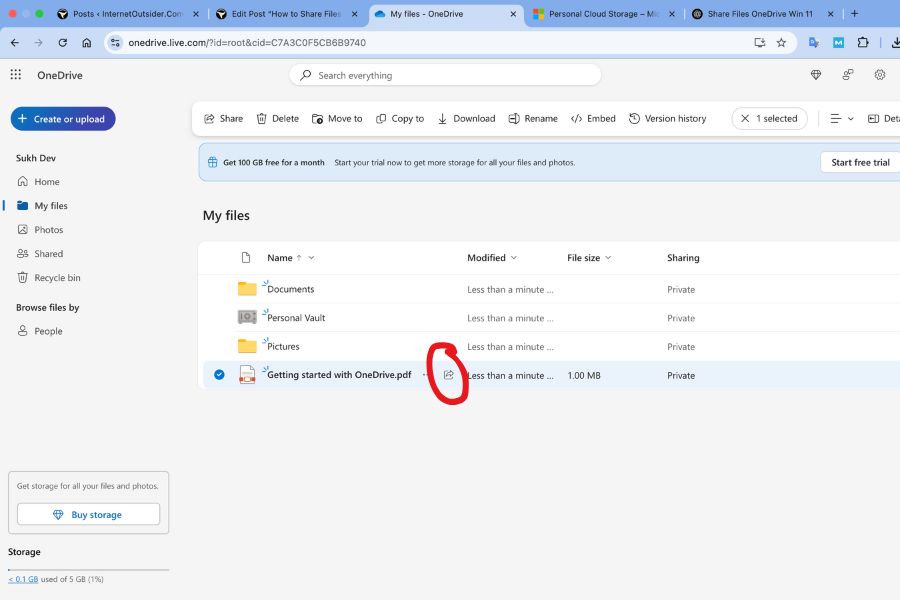Click the storage usage progress bar
Screen dimensions: 900x600
point(88,570)
